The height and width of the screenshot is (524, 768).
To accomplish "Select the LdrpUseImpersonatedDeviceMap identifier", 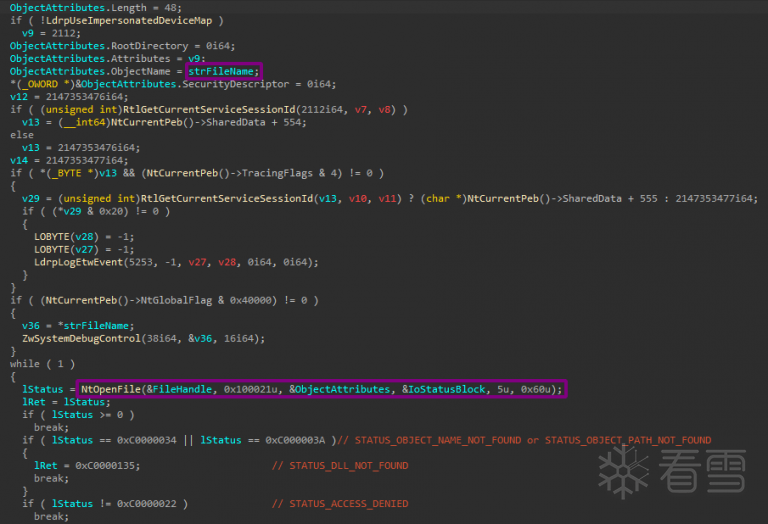I will click(129, 21).
